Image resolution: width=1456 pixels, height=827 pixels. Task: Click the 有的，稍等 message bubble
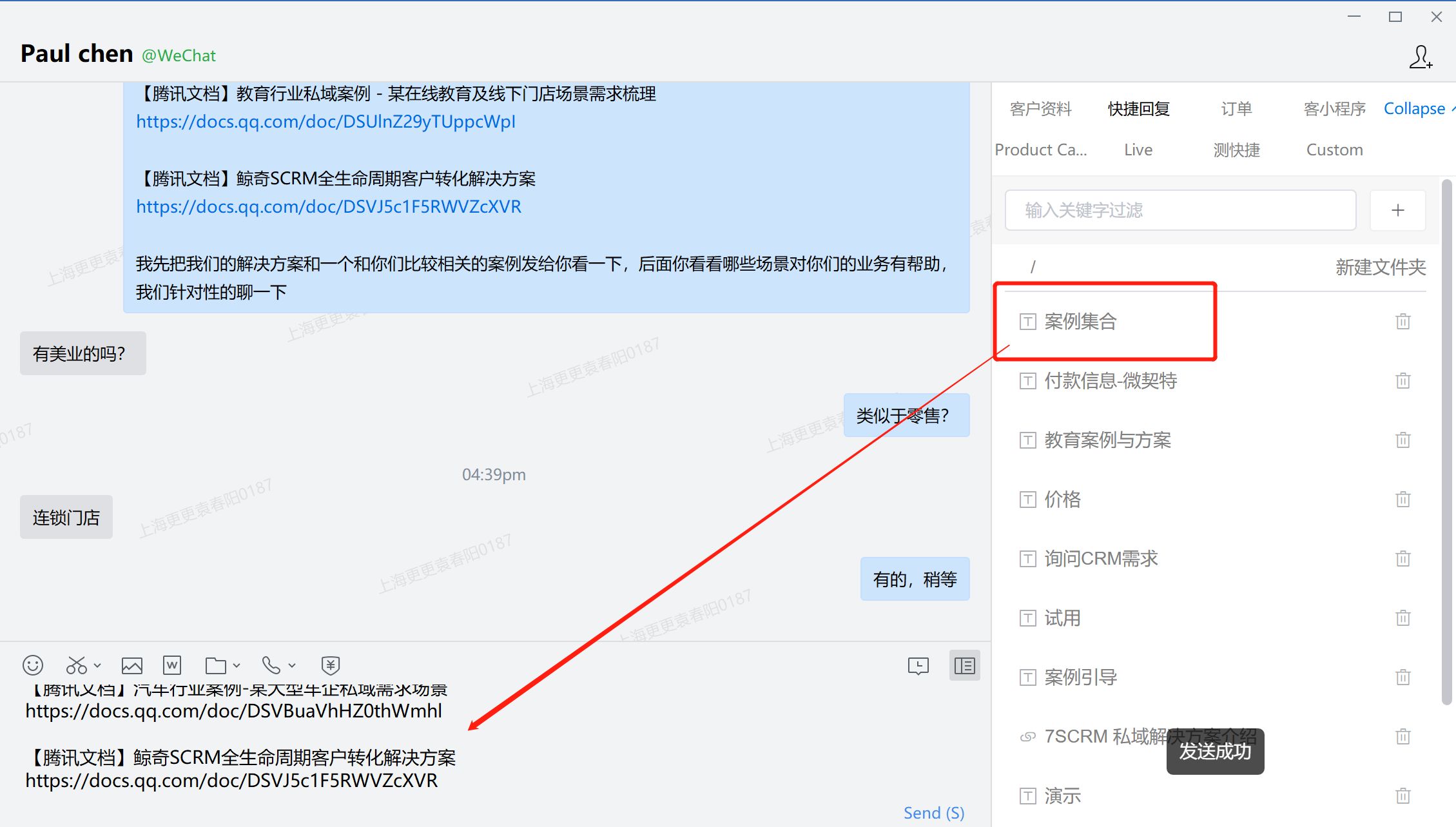click(x=915, y=579)
